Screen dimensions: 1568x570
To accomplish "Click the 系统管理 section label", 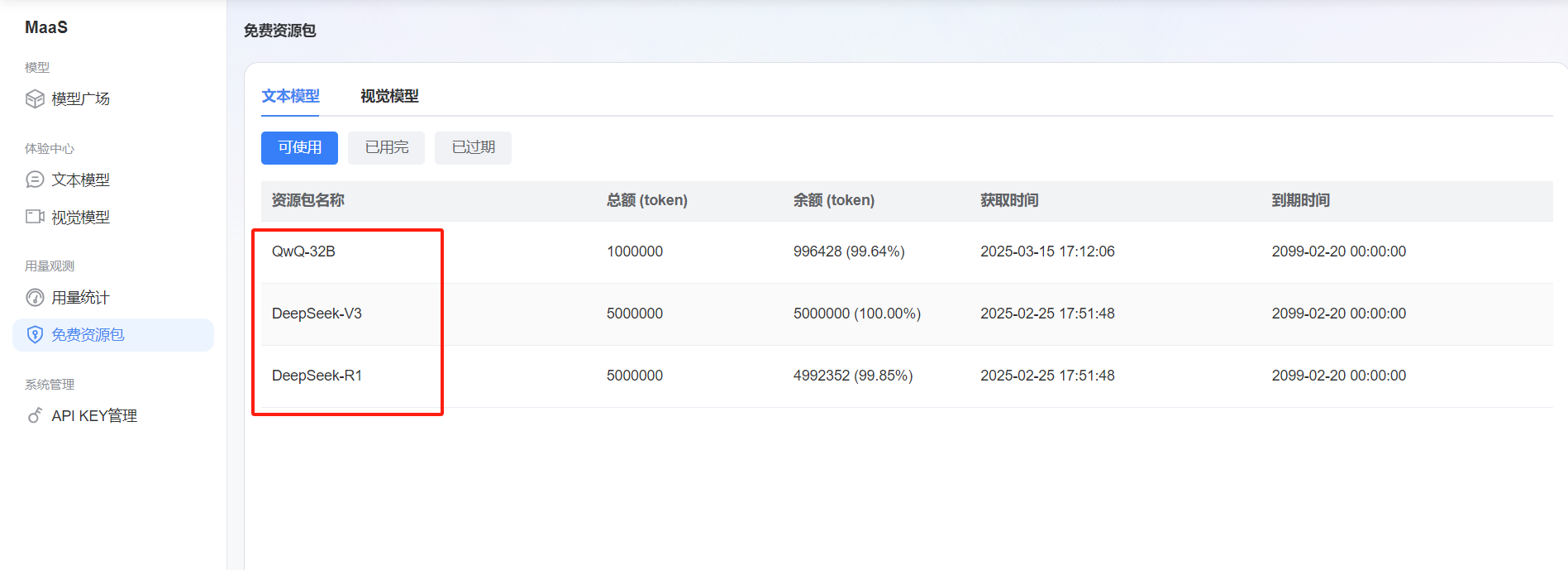I will click(x=50, y=385).
